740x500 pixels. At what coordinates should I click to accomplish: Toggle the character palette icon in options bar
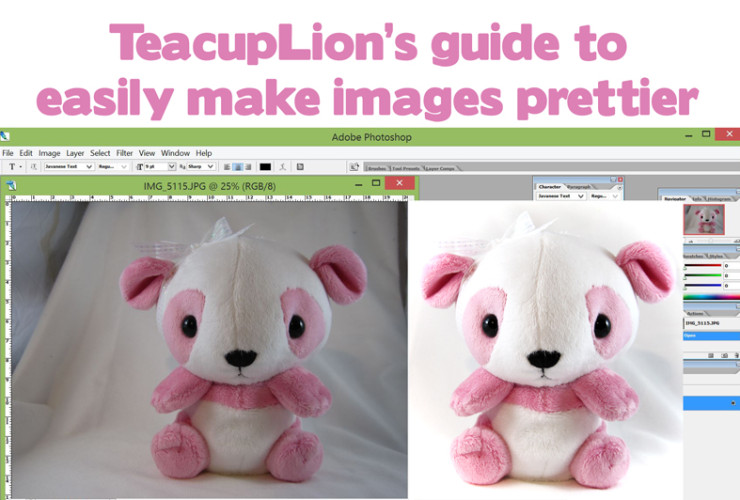(300, 167)
